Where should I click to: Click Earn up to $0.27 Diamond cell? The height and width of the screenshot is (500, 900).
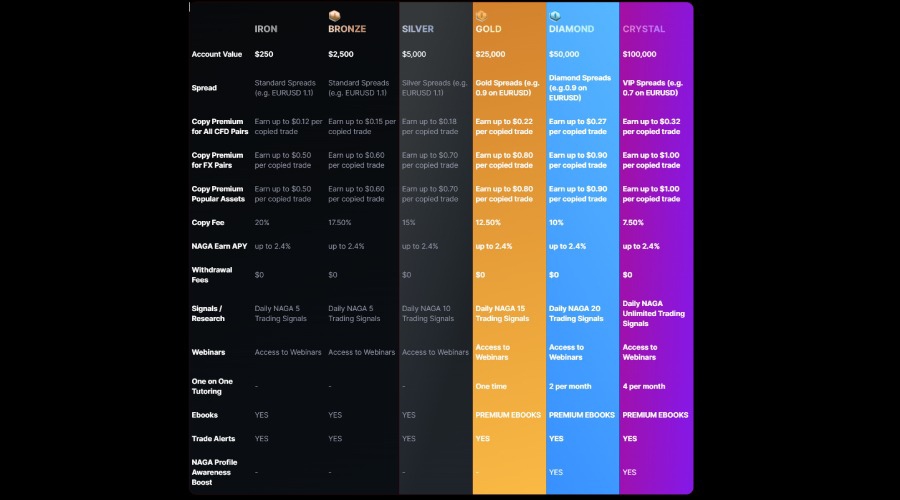click(x=577, y=126)
